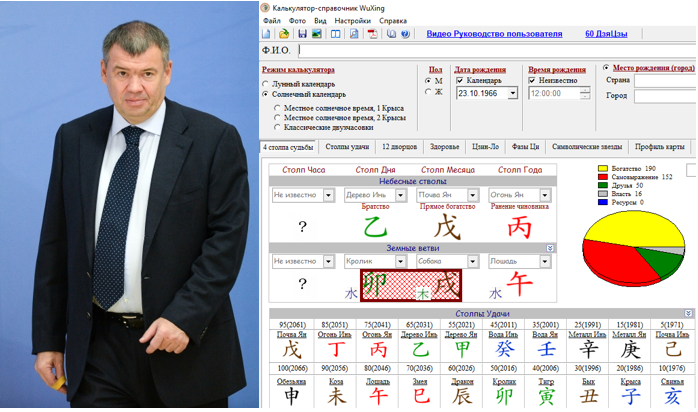
Task: Click the blue help question mark icon
Action: click(405, 34)
